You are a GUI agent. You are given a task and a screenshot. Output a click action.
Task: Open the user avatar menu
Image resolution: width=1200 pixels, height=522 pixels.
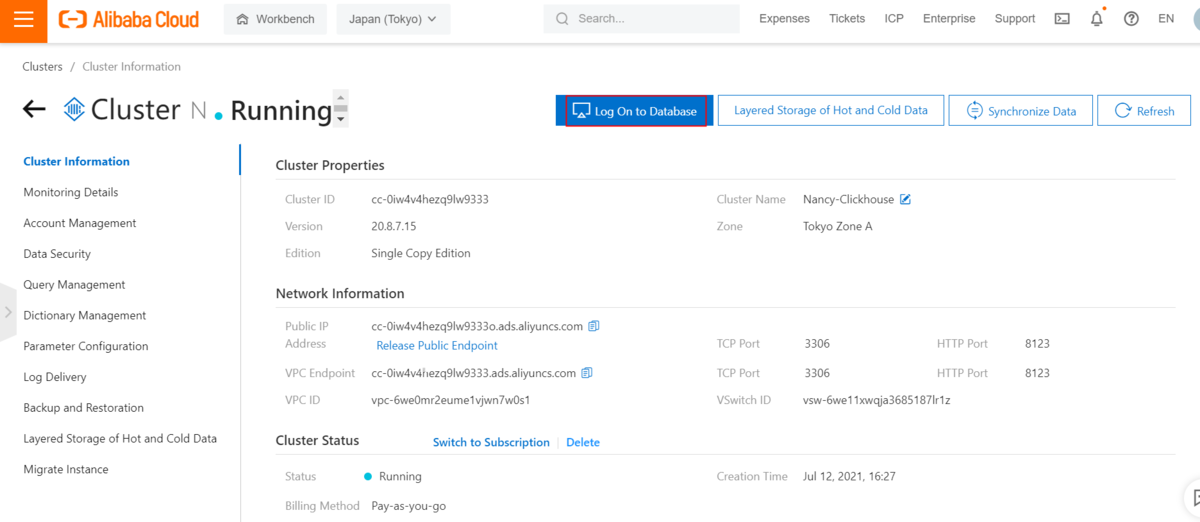coord(1196,19)
